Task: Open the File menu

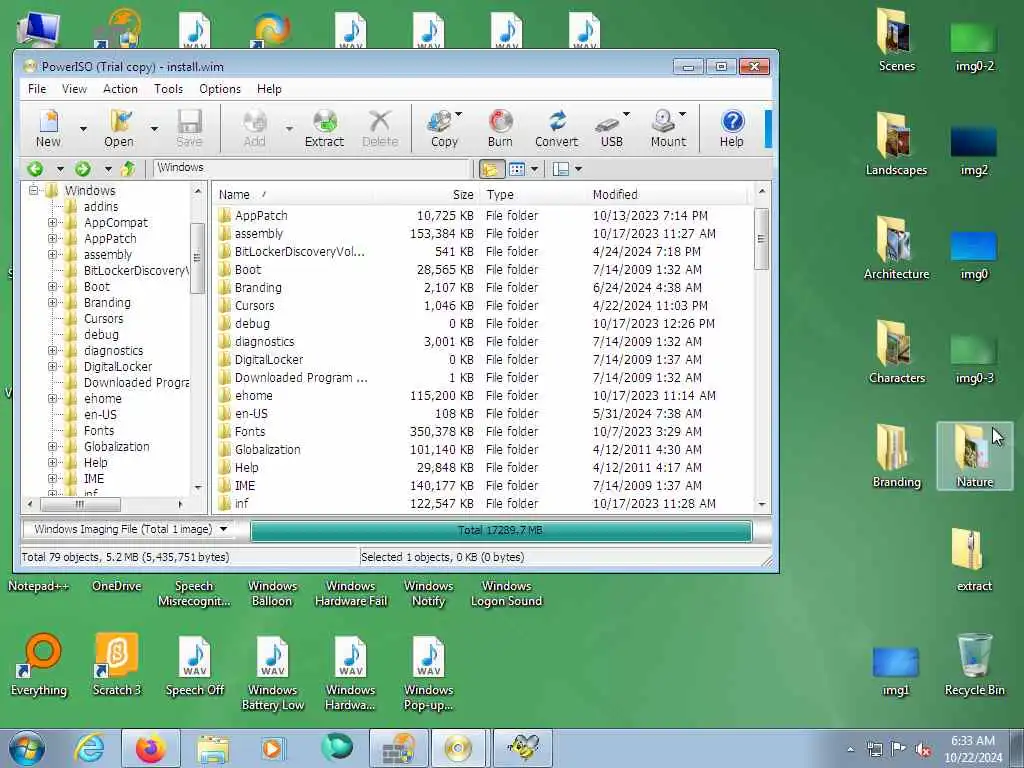Action: [x=37, y=89]
